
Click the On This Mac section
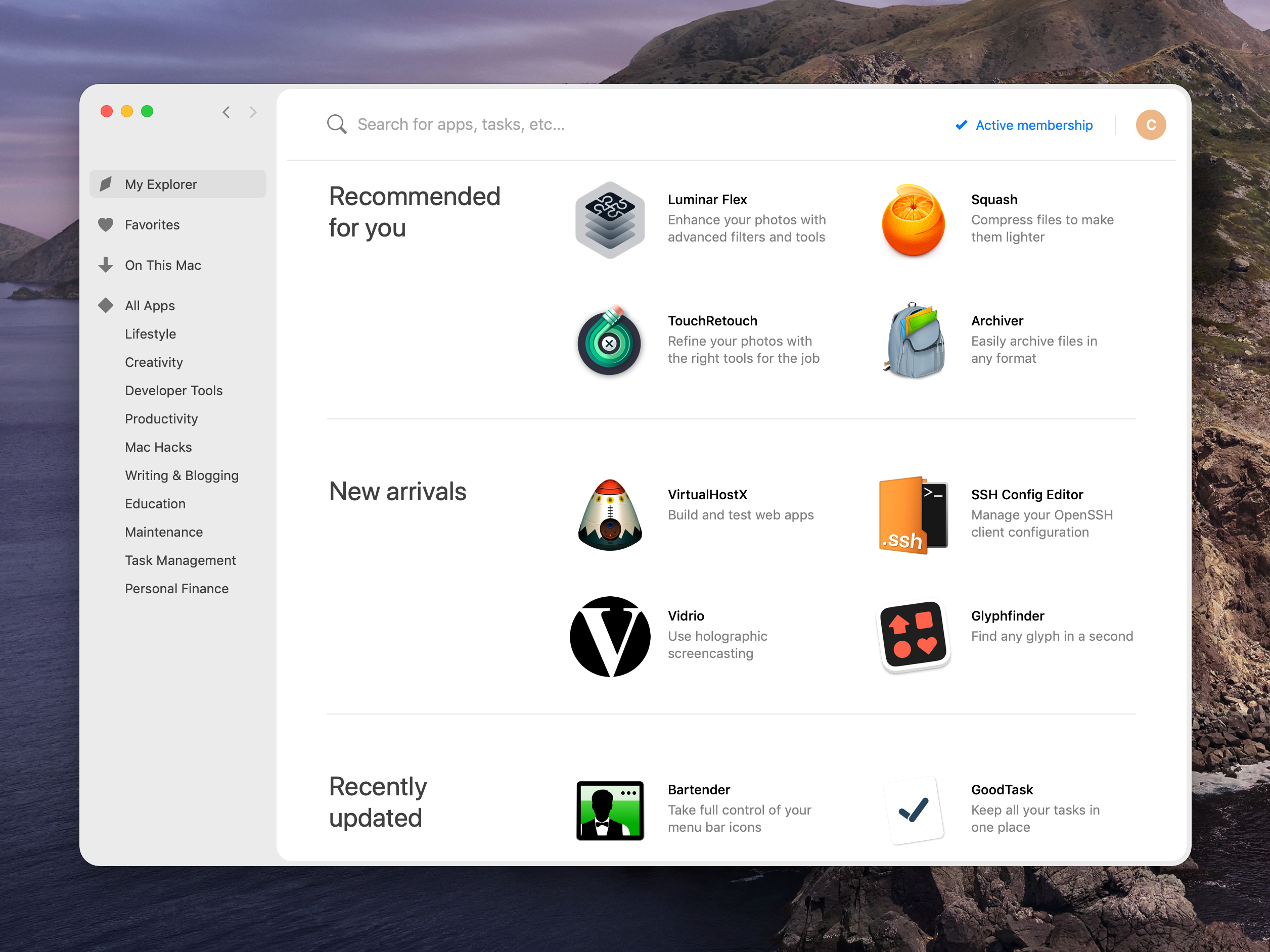162,265
